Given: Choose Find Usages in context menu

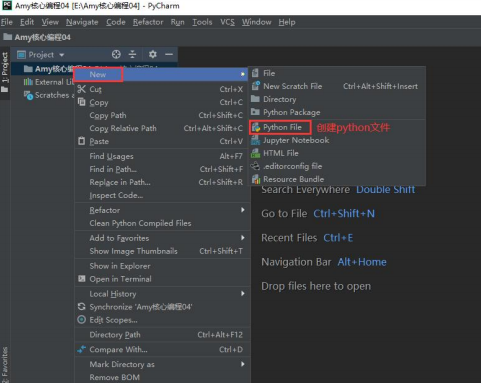Looking at the screenshot, I should tap(162, 156).
